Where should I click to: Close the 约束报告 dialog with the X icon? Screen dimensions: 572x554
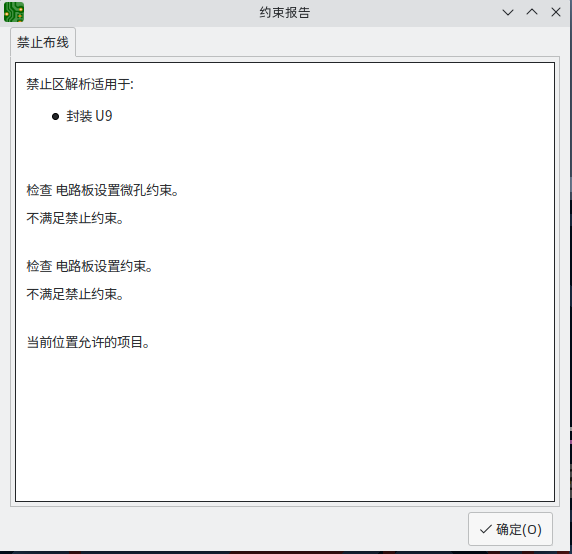coord(556,12)
